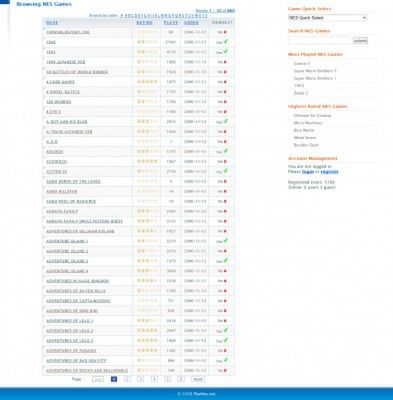Go to results page 5
The width and height of the screenshot is (393, 400).
[x=167, y=379]
